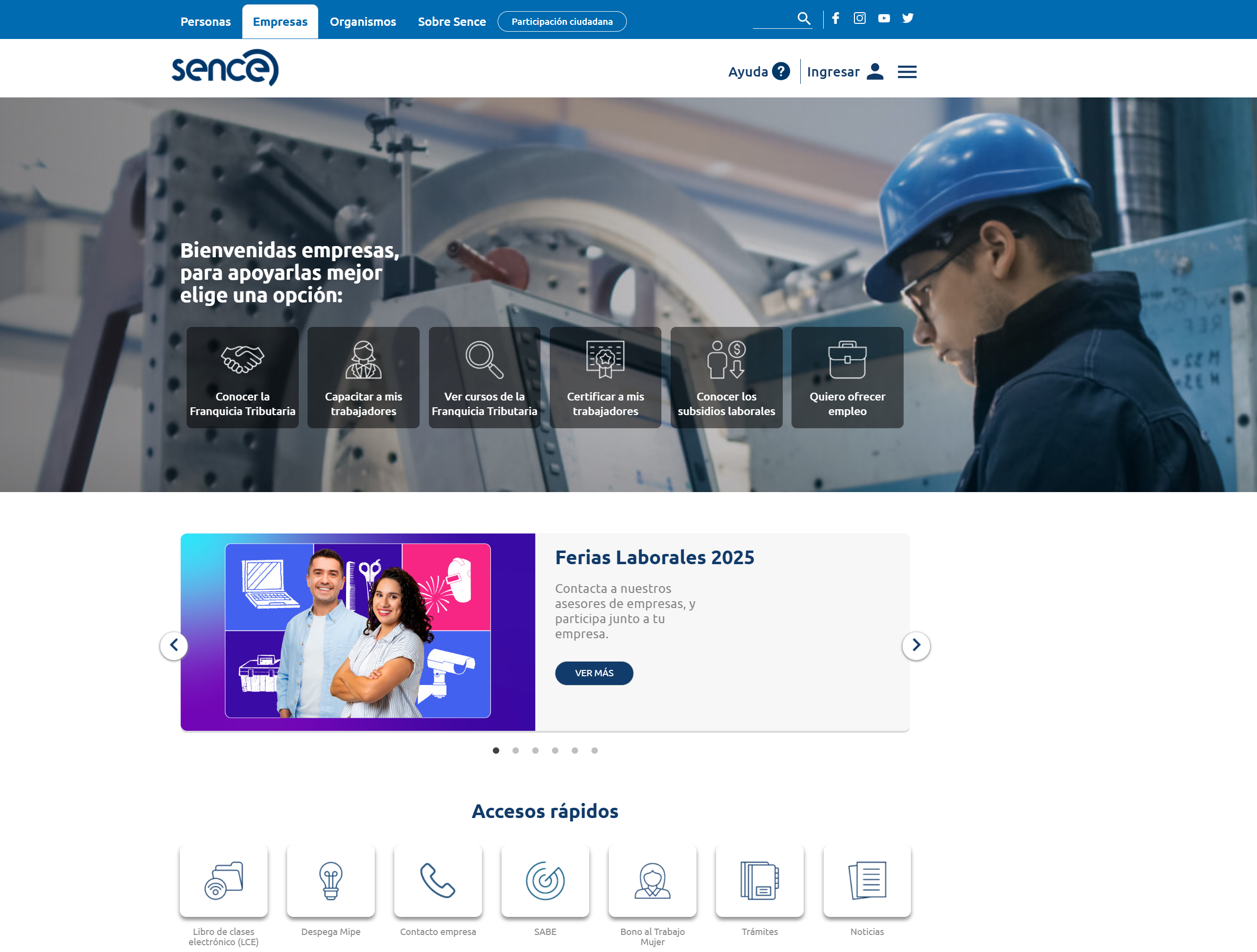Open Despega Mipe lightbulb shortcut
The height and width of the screenshot is (952, 1257).
(x=330, y=880)
